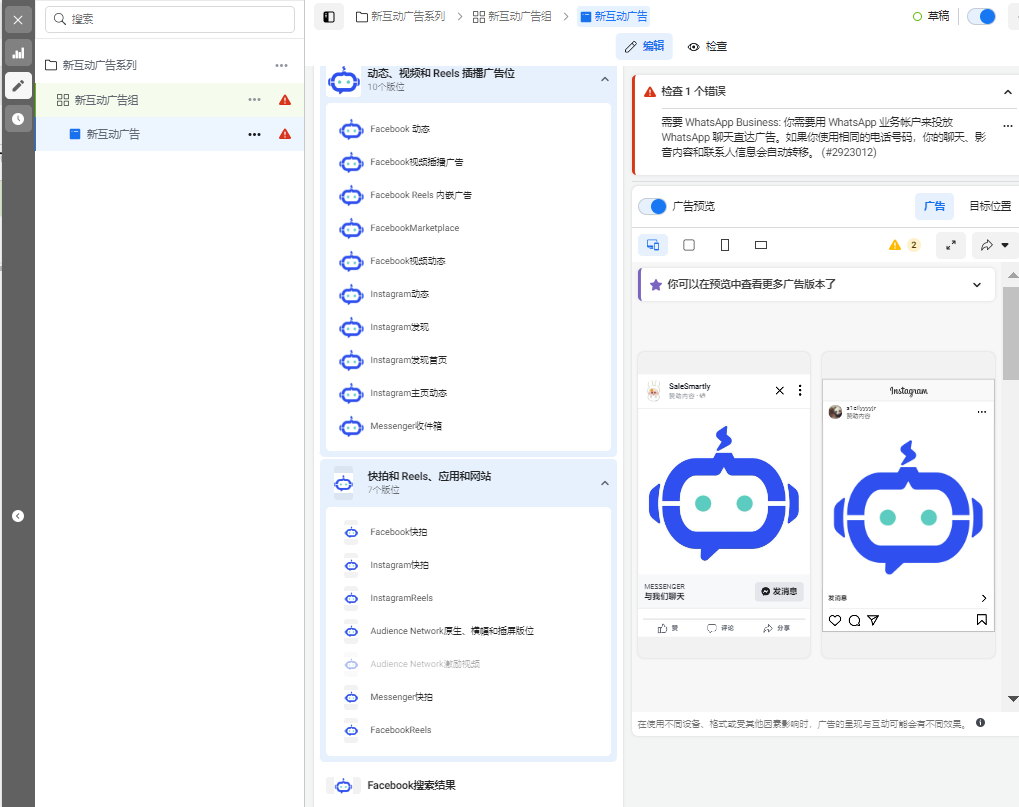This screenshot has height=807, width=1019.
Task: Select the pencil edit icon in sidebar
Action: pyautogui.click(x=18, y=86)
